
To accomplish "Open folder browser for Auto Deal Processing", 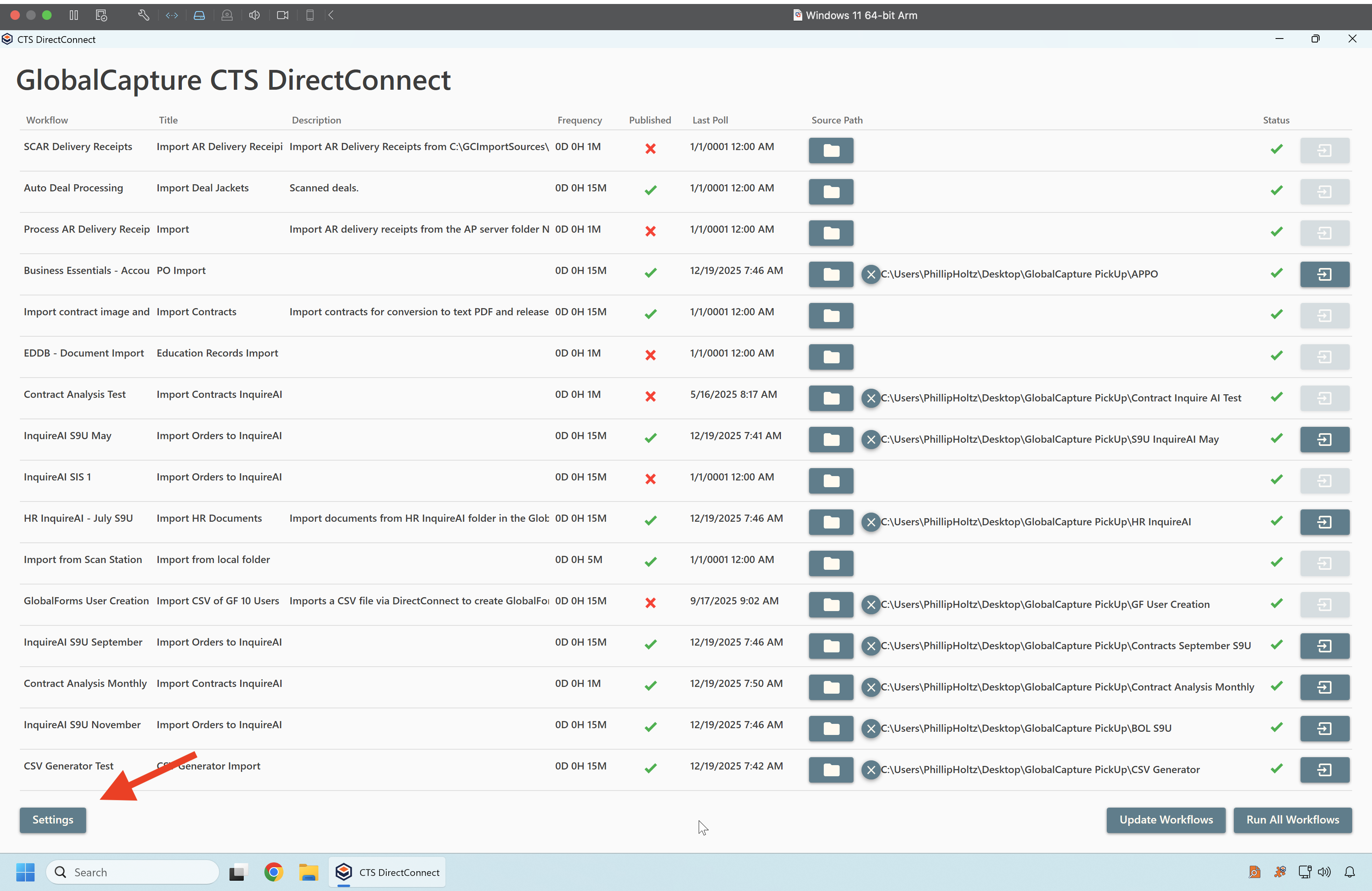I will tap(831, 191).
